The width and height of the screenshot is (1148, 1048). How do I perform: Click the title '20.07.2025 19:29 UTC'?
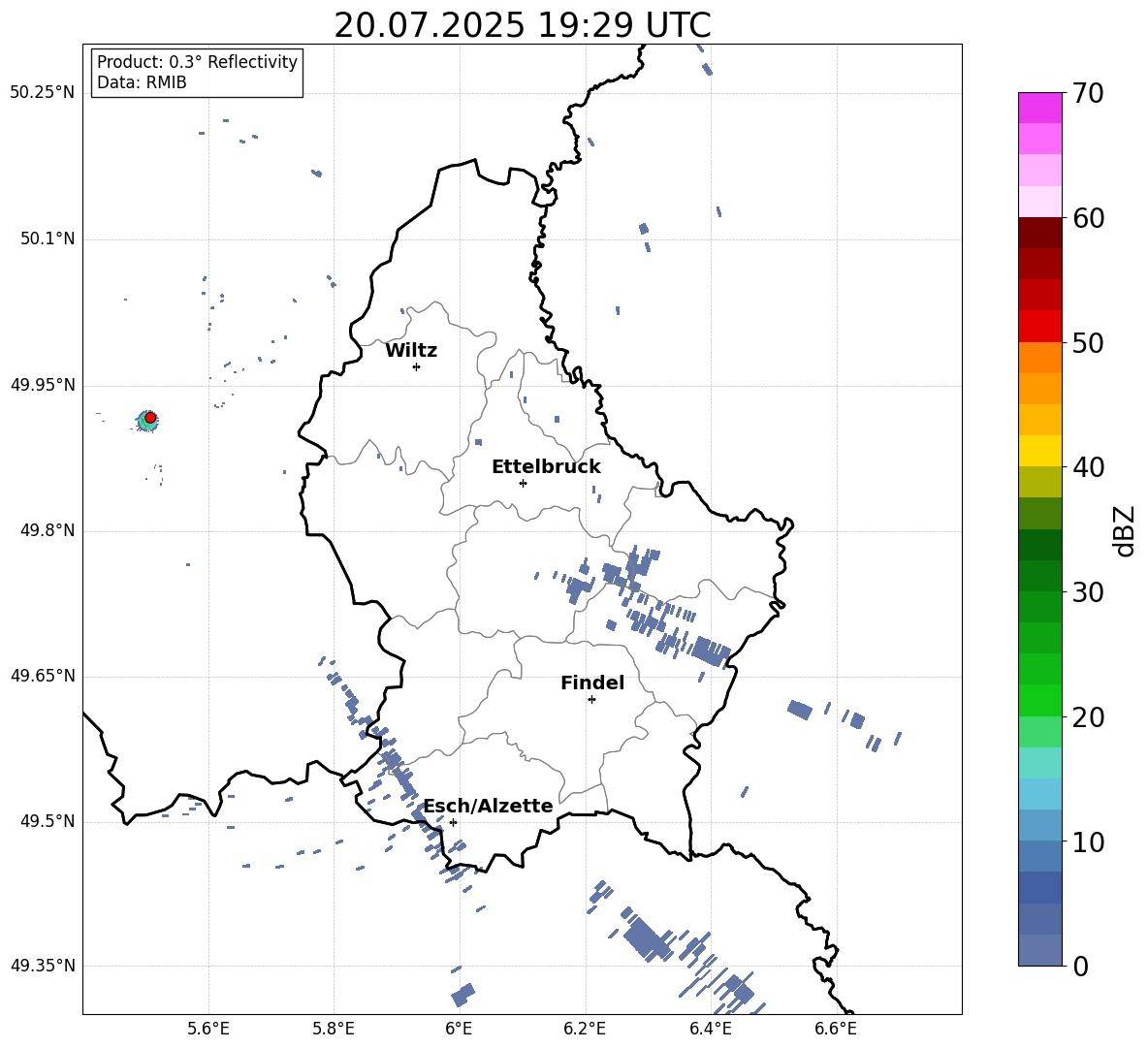(522, 25)
